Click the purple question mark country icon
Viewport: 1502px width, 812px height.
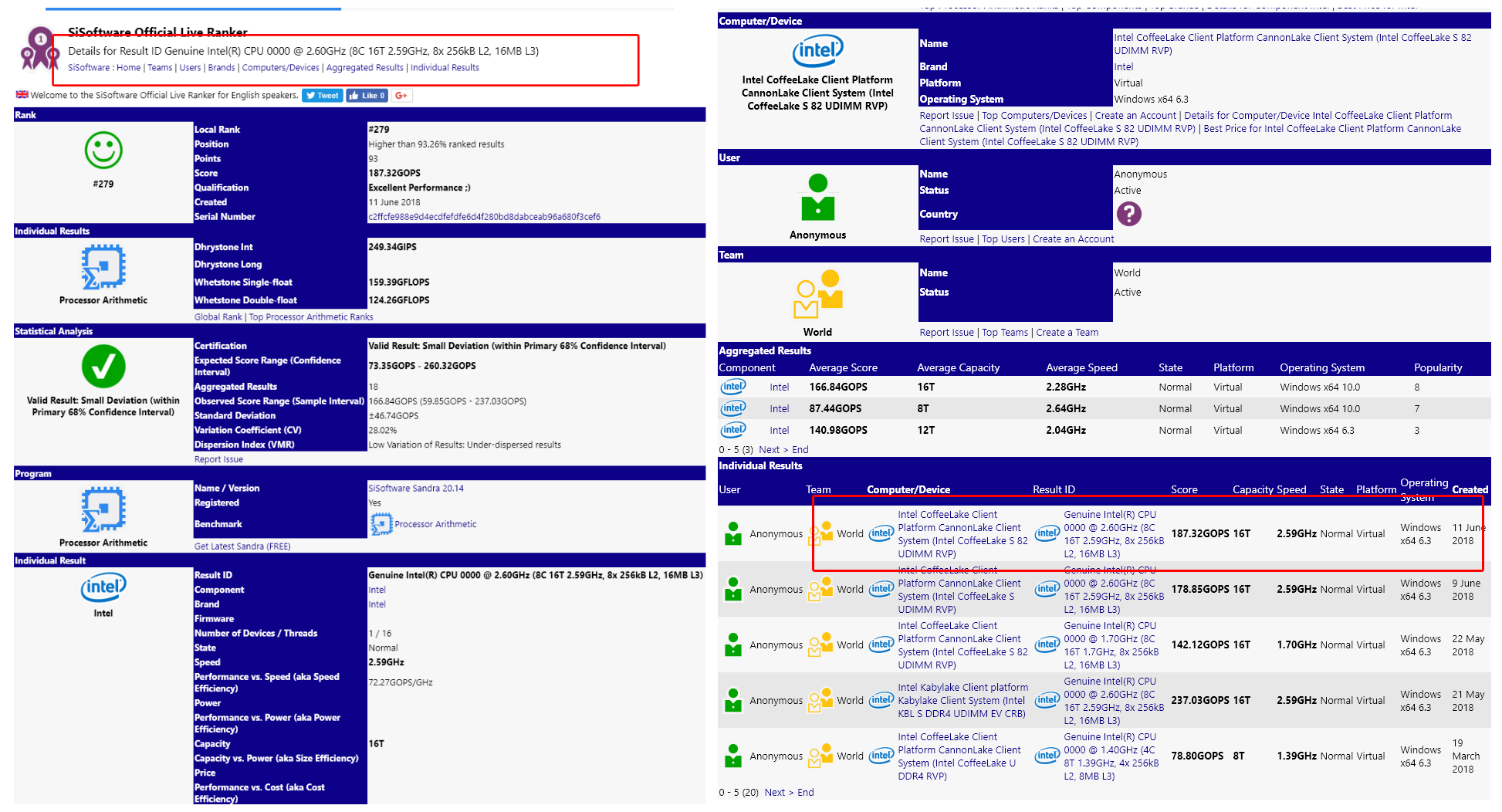[1128, 214]
